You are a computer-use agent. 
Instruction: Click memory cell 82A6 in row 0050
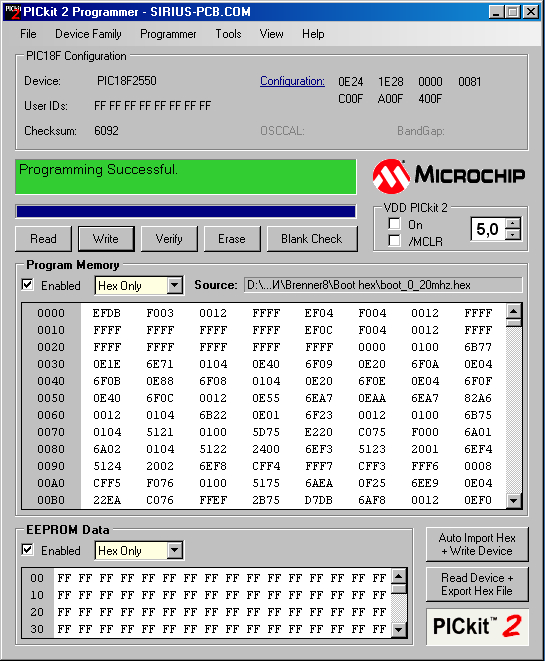coord(478,398)
